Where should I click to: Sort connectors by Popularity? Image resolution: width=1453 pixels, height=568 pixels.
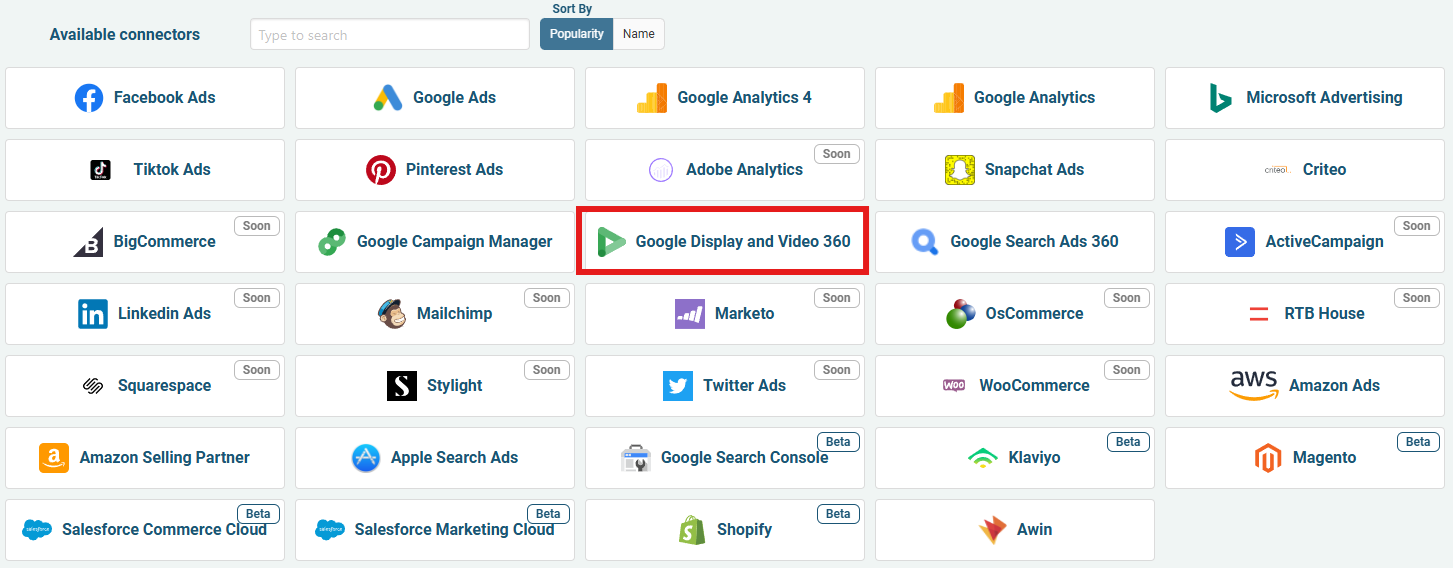(577, 34)
